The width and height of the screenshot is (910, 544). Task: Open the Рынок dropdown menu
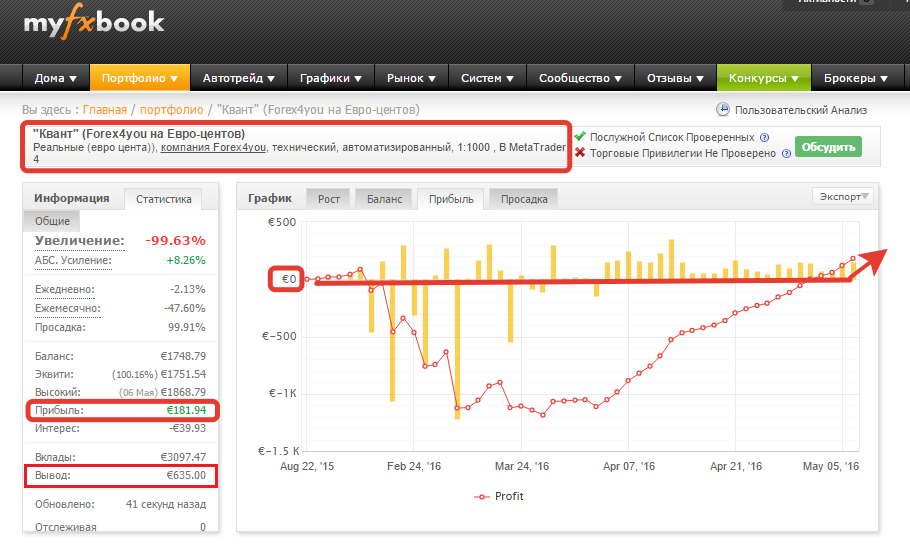tap(411, 78)
